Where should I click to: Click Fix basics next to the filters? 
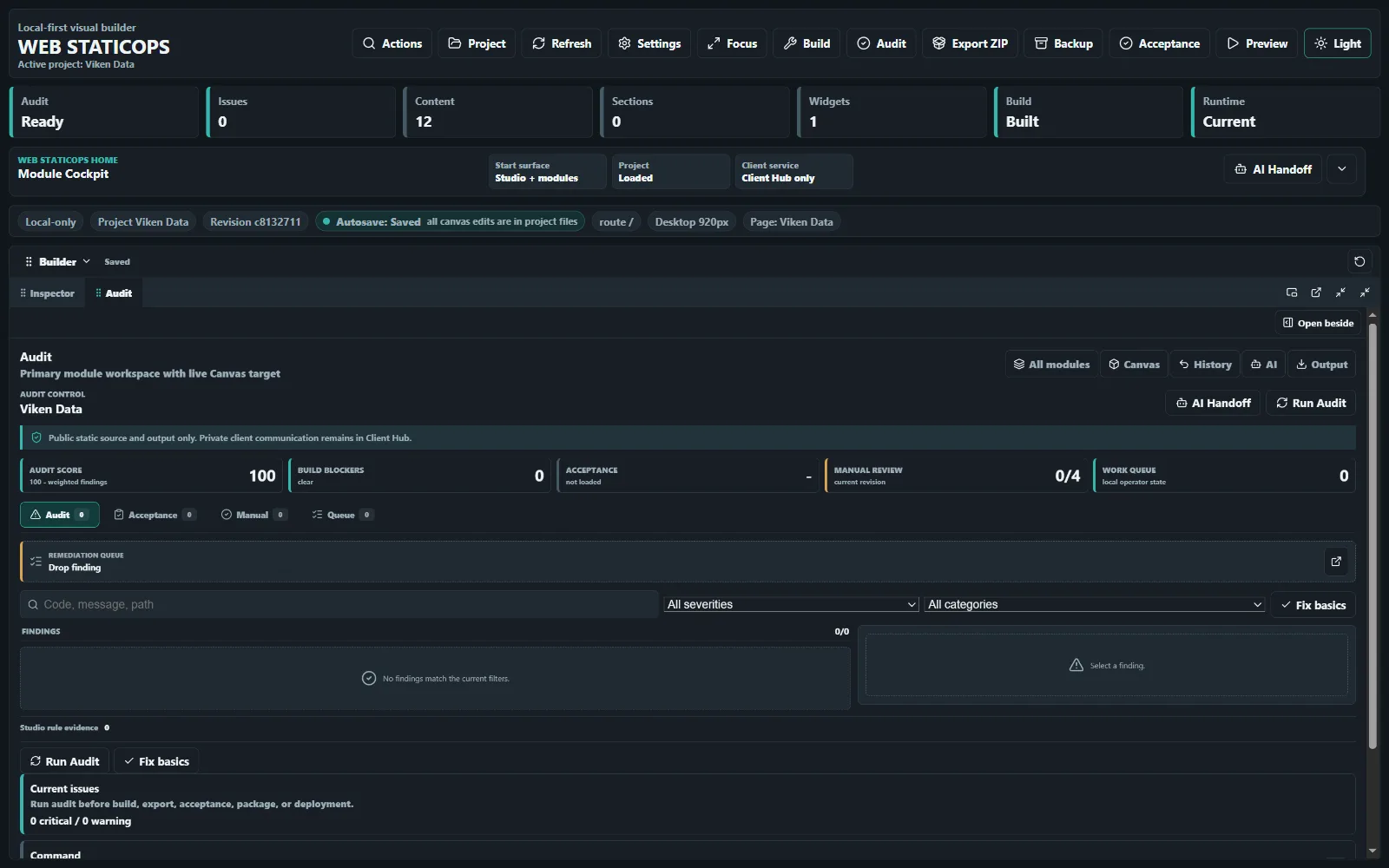click(1313, 605)
